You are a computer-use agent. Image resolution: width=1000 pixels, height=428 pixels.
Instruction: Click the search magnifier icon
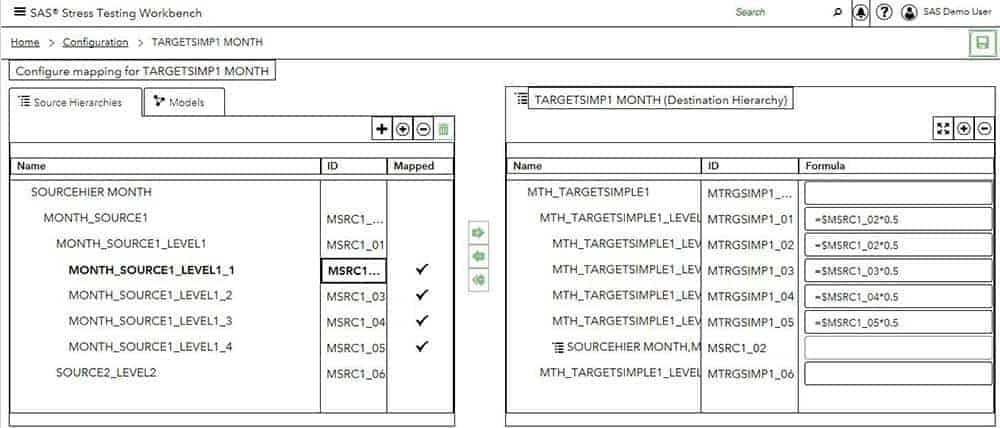[x=837, y=13]
